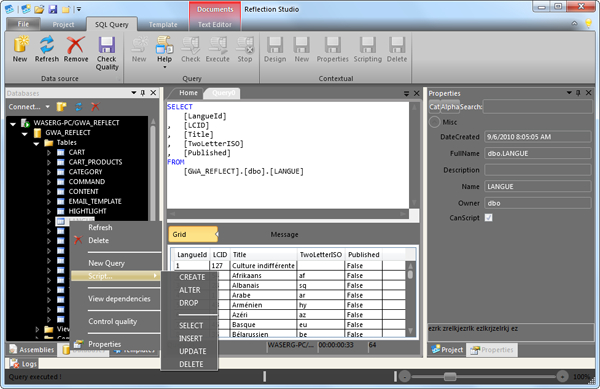Screen dimensions: 600x389
Task: Click the refresh icon in Databases toolbar
Action: click(79, 107)
